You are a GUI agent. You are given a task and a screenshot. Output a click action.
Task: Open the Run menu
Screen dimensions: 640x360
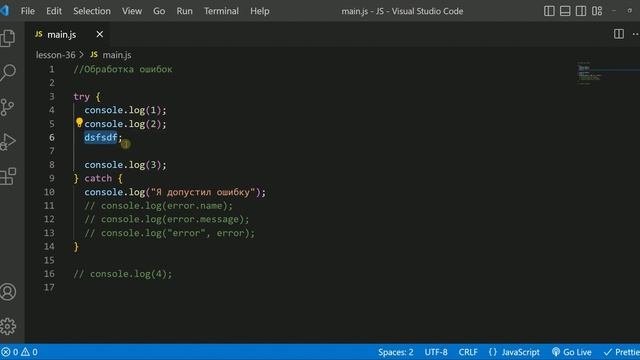point(184,11)
